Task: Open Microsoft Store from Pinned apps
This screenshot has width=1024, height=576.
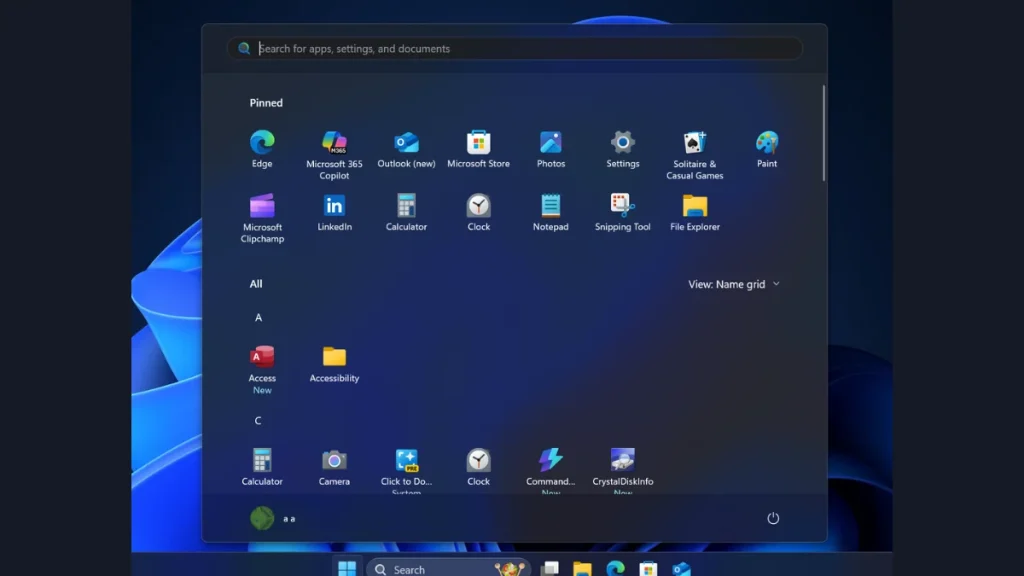Action: 478,150
